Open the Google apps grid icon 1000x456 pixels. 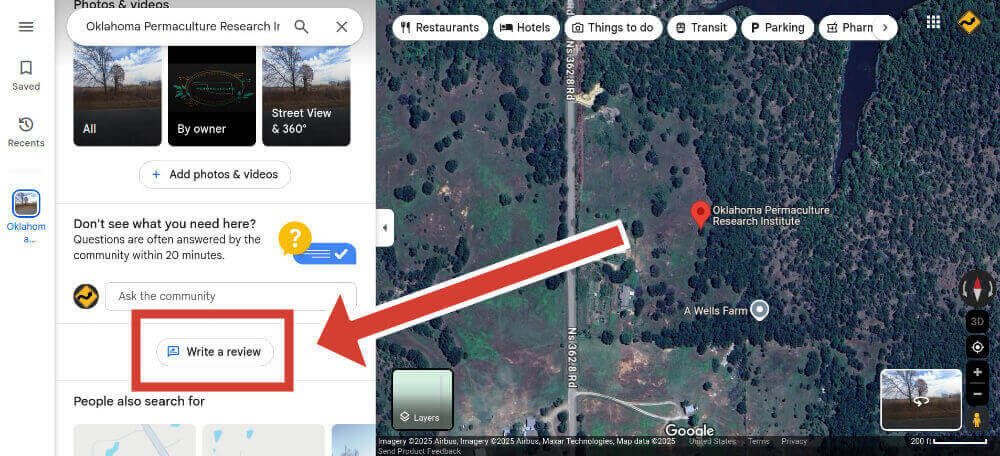(x=933, y=22)
